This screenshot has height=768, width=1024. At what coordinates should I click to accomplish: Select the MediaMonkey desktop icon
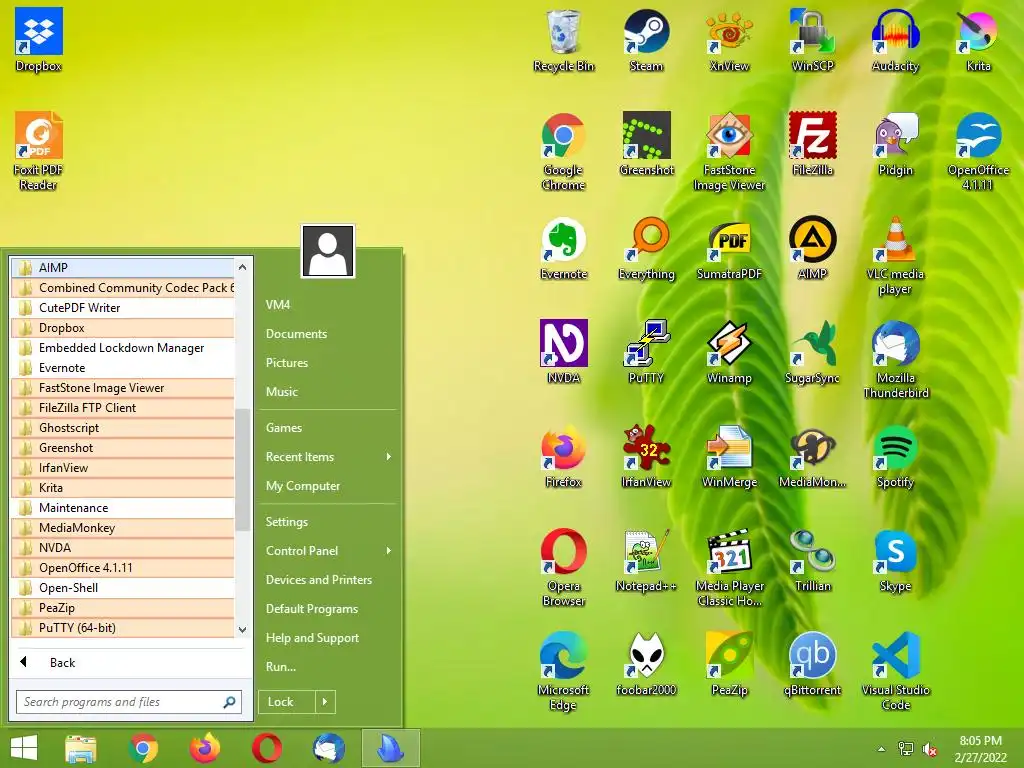point(812,456)
